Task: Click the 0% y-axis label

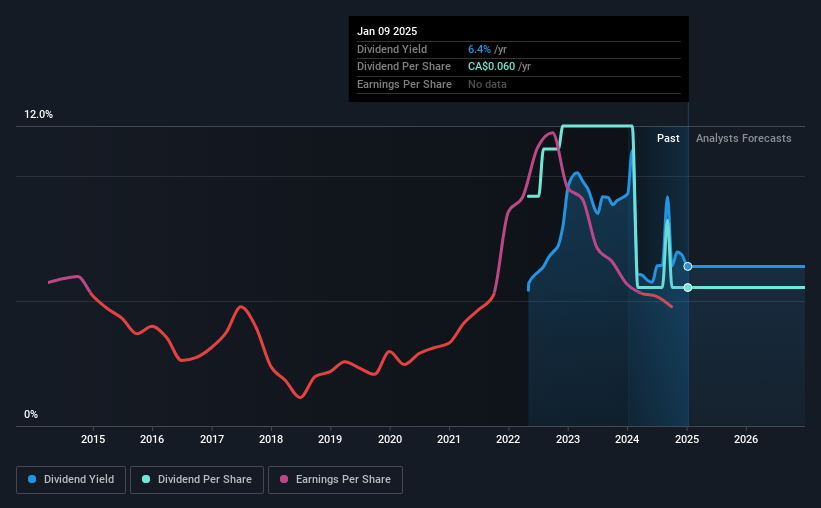Action: pos(31,414)
